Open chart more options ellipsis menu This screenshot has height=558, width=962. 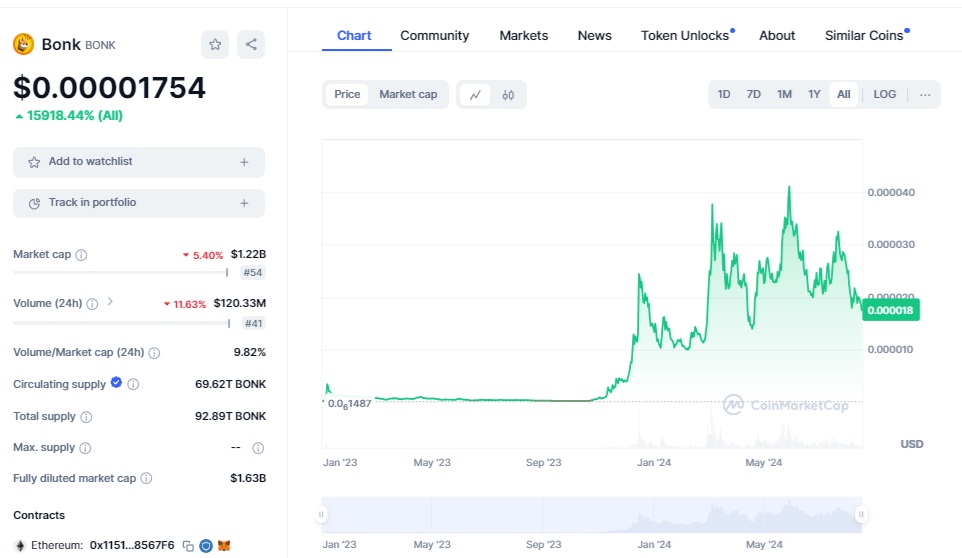pos(925,94)
